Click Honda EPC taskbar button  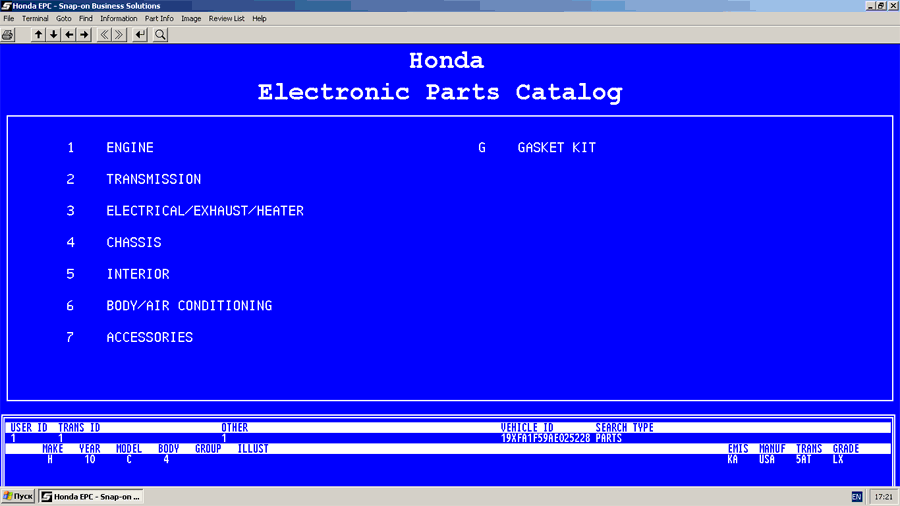(x=91, y=497)
